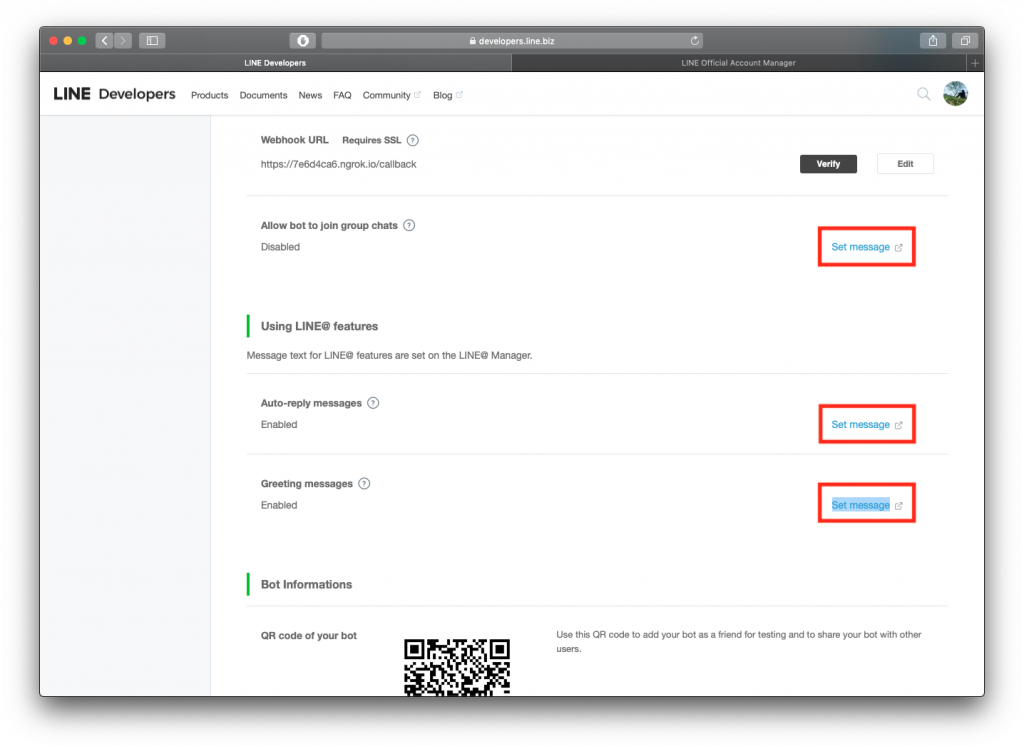1024x749 pixels.
Task: Click the Using LINE@ features heading
Action: (319, 327)
